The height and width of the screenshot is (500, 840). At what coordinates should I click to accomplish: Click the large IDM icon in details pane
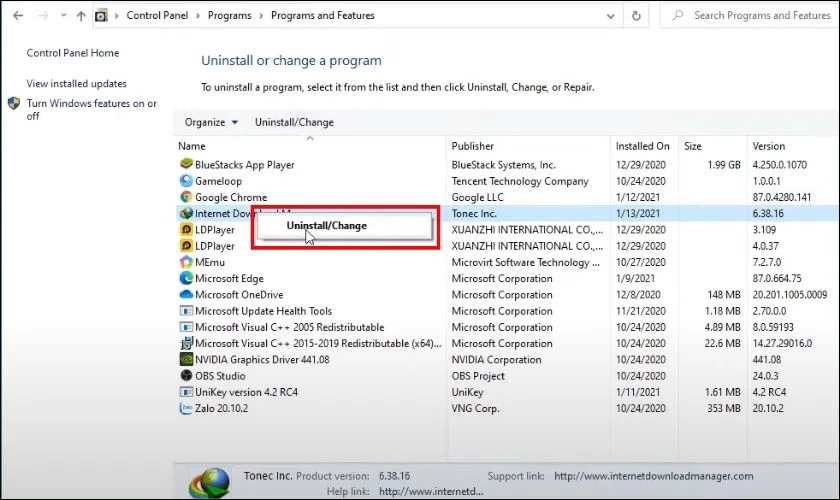click(209, 482)
